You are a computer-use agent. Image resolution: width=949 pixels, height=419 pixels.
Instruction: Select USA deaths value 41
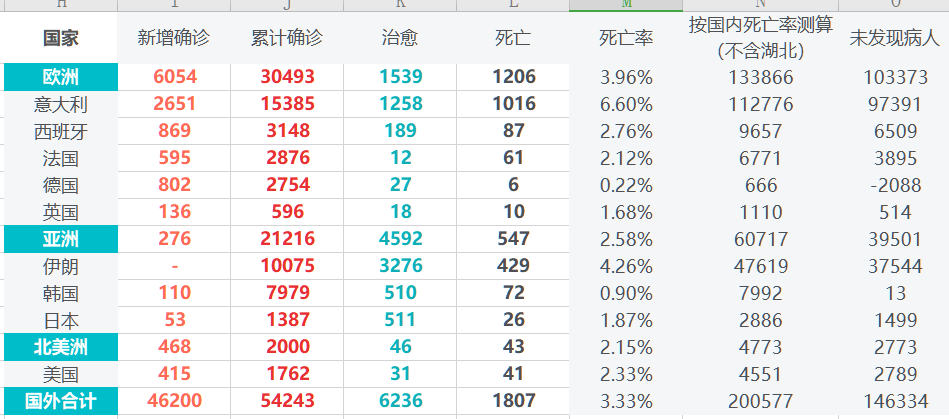point(513,374)
